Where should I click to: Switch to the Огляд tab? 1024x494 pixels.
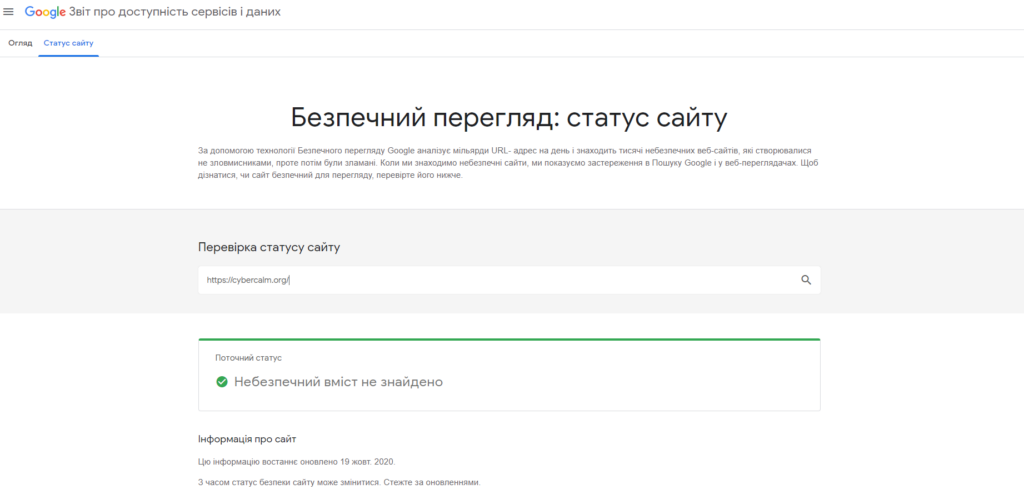tap(20, 43)
